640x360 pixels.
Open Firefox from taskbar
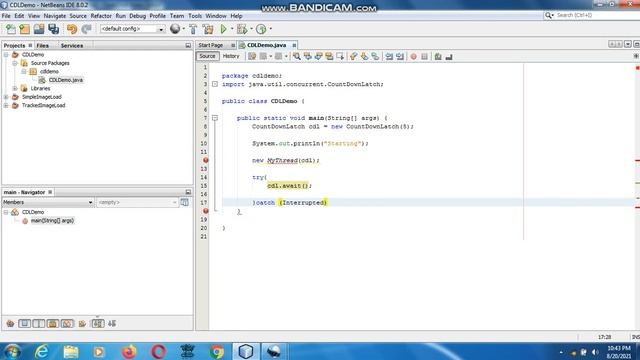pos(129,351)
